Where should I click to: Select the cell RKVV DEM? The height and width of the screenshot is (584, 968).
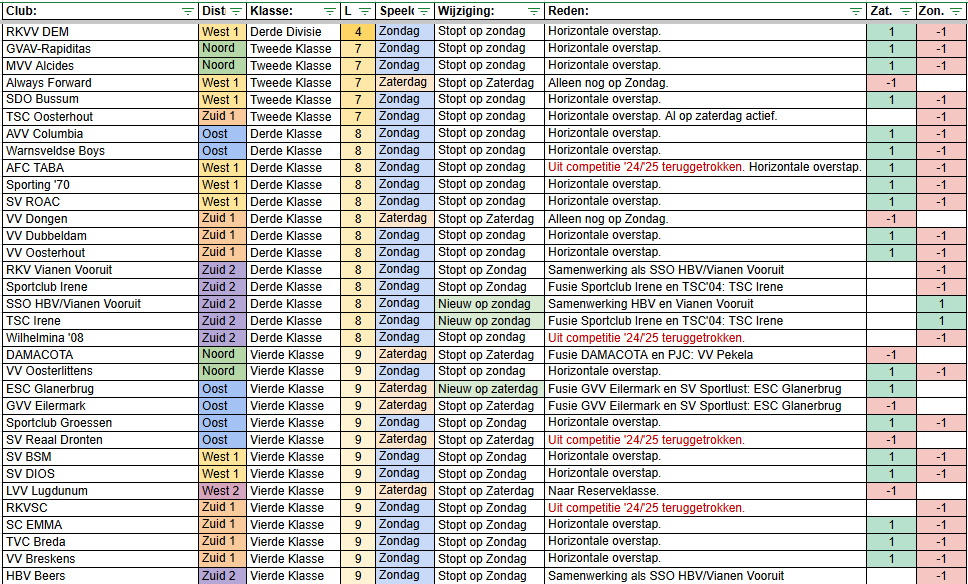coord(101,31)
